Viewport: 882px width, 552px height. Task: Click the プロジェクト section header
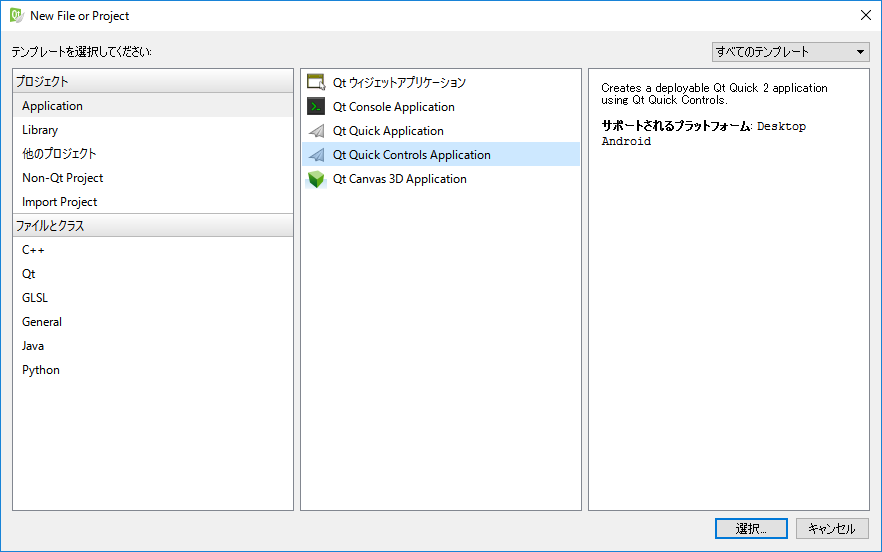click(152, 82)
